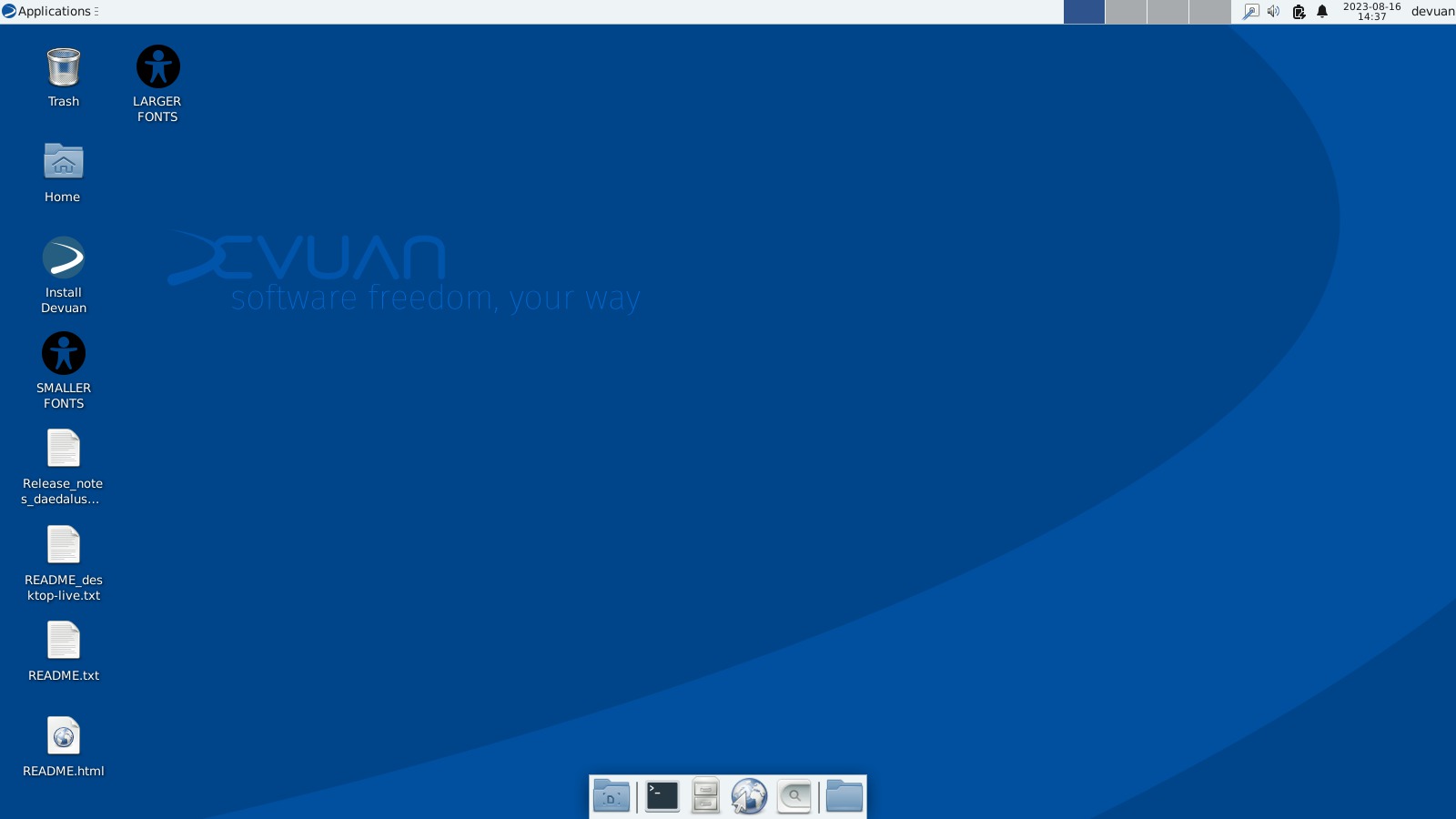Click the network connection tray icon
The image size is (1456, 819).
click(x=1251, y=12)
